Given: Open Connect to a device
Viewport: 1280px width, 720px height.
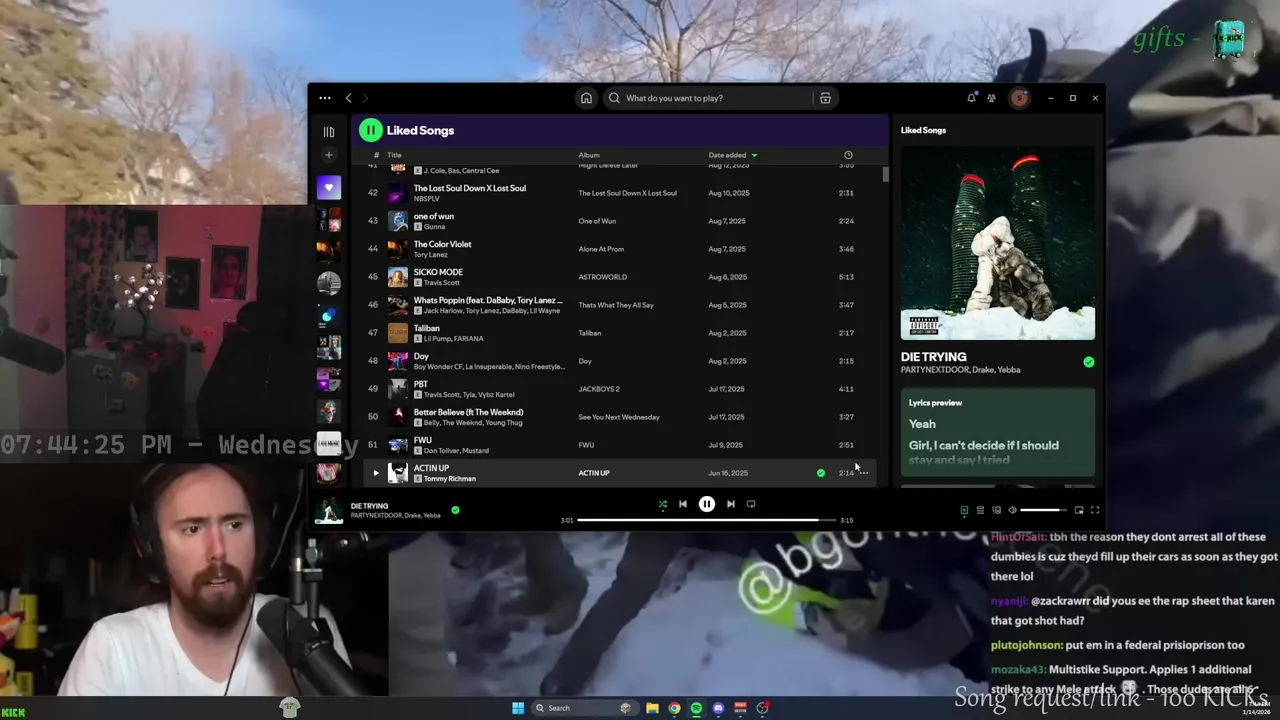Looking at the screenshot, I should point(996,510).
